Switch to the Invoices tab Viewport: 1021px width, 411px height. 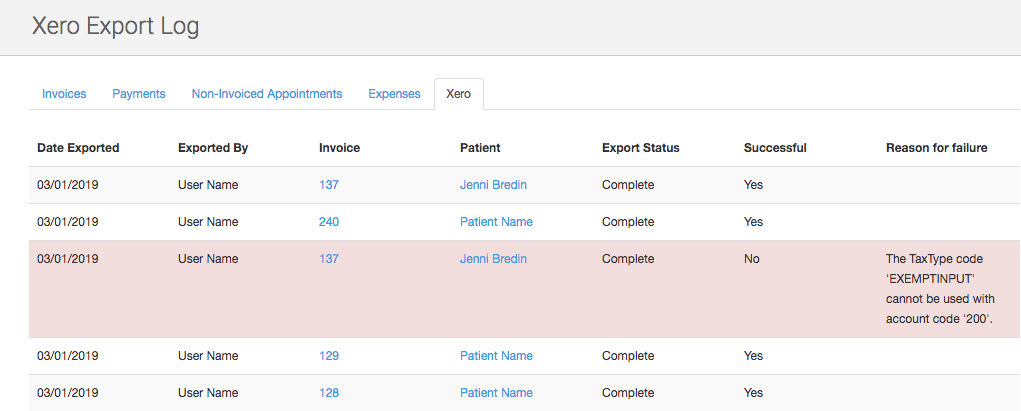tap(64, 94)
